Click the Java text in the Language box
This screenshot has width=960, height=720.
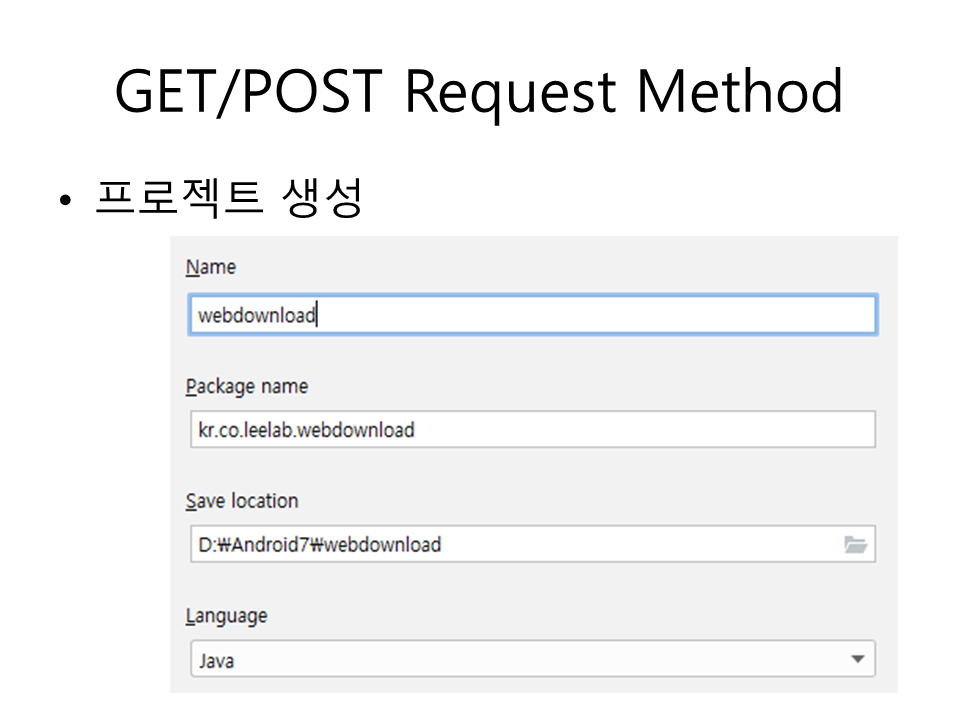point(216,661)
